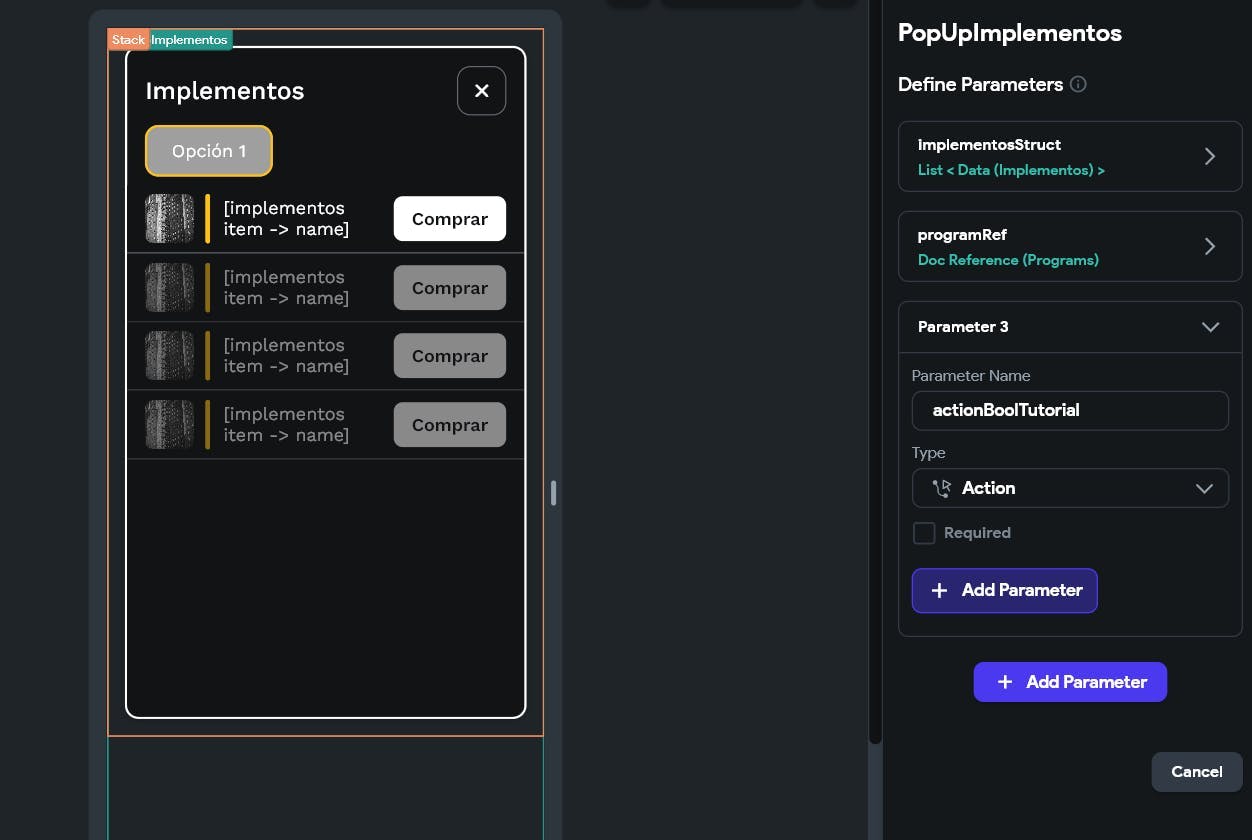Click the Action type branch icon
The width and height of the screenshot is (1252, 840).
[x=941, y=488]
